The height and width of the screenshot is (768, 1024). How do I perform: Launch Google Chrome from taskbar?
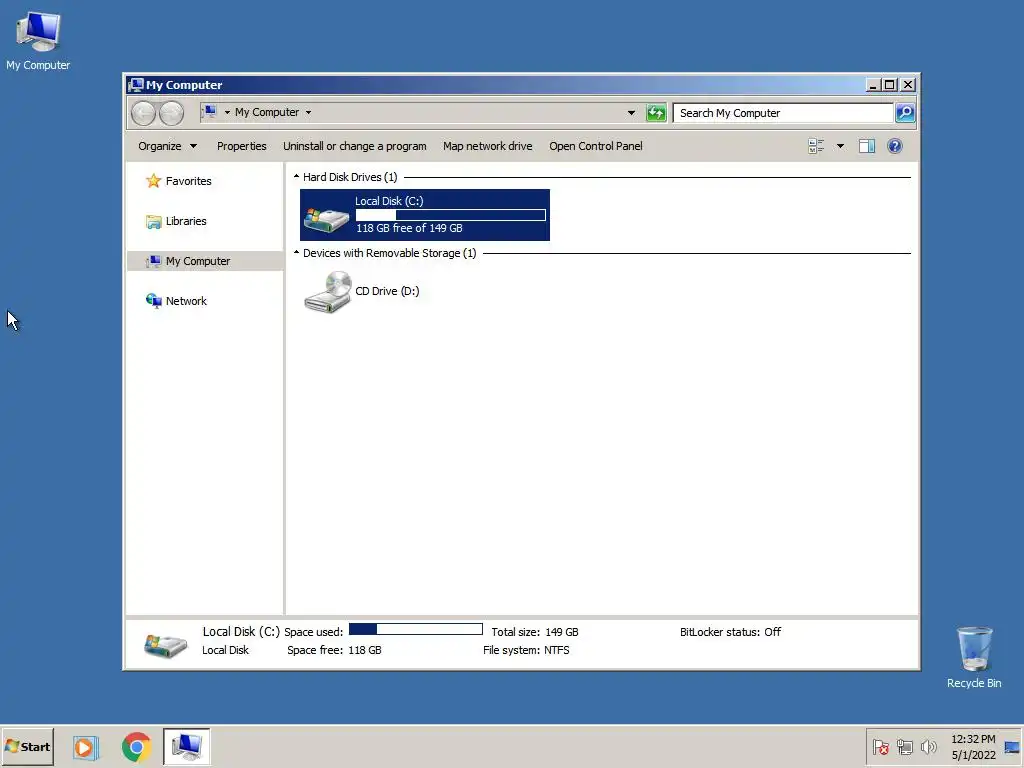tap(136, 746)
